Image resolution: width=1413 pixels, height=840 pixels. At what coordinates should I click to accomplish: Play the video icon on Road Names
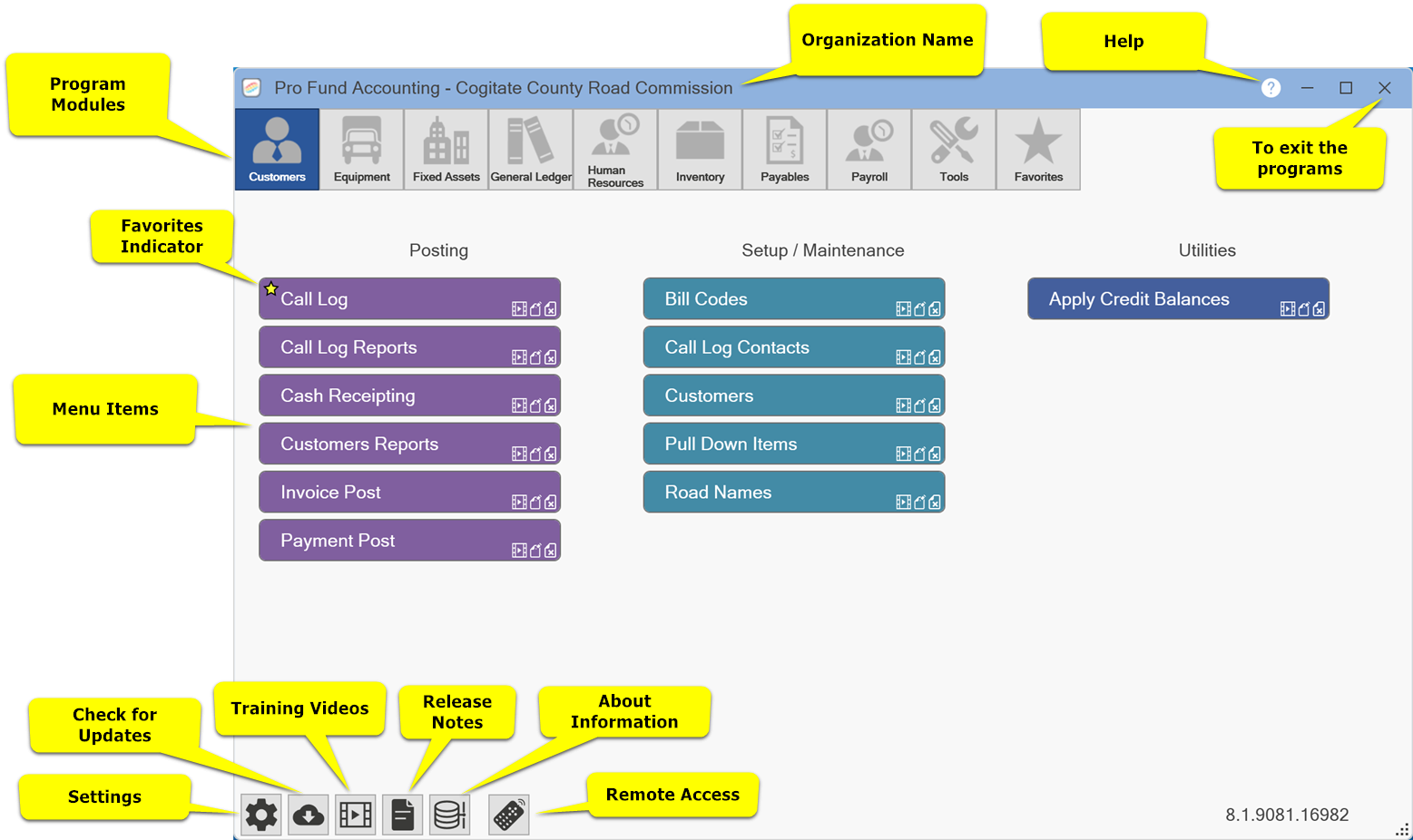tap(904, 502)
